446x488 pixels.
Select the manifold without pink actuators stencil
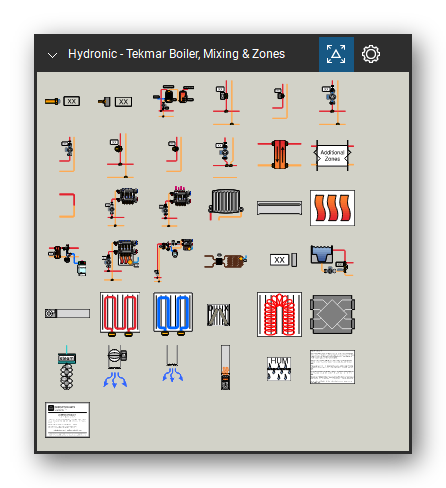click(x=122, y=207)
